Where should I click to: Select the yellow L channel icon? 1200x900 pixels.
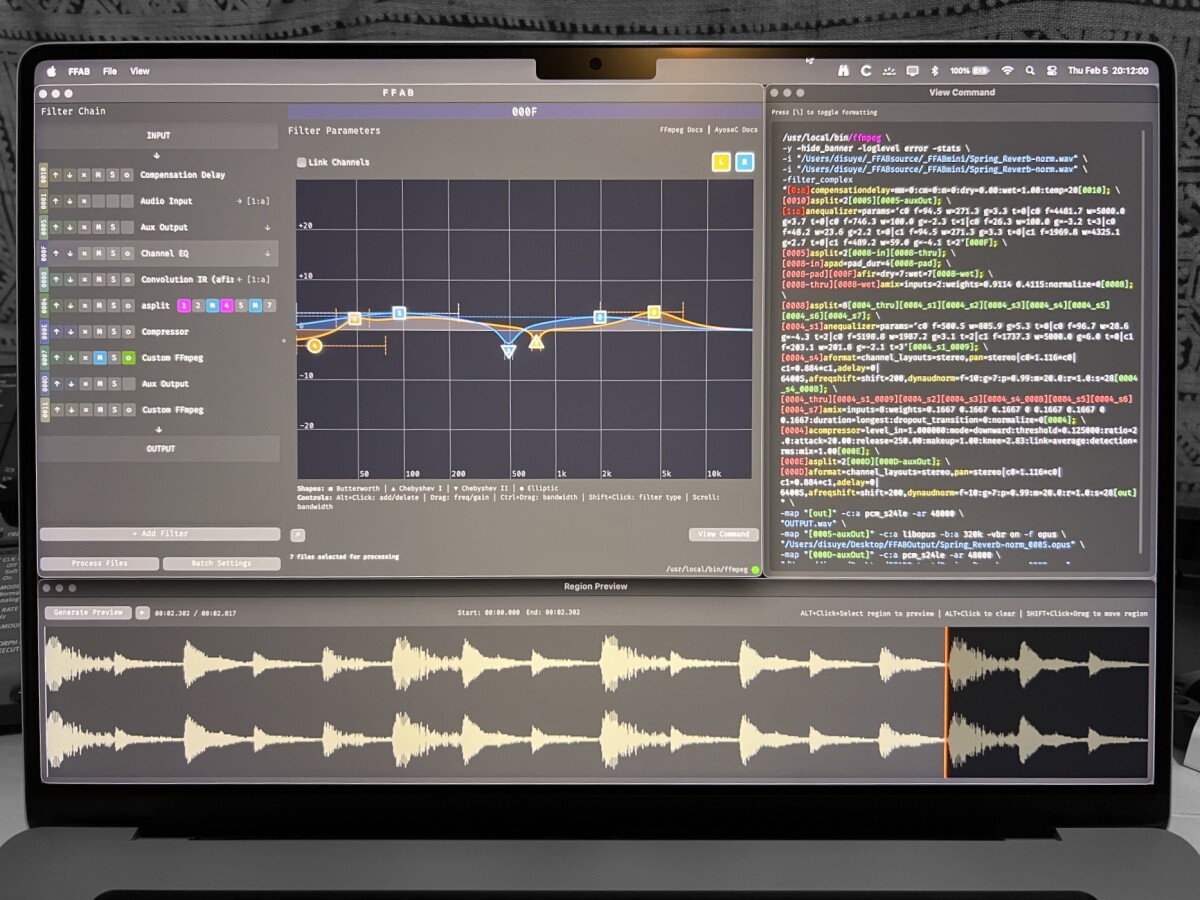click(x=720, y=162)
